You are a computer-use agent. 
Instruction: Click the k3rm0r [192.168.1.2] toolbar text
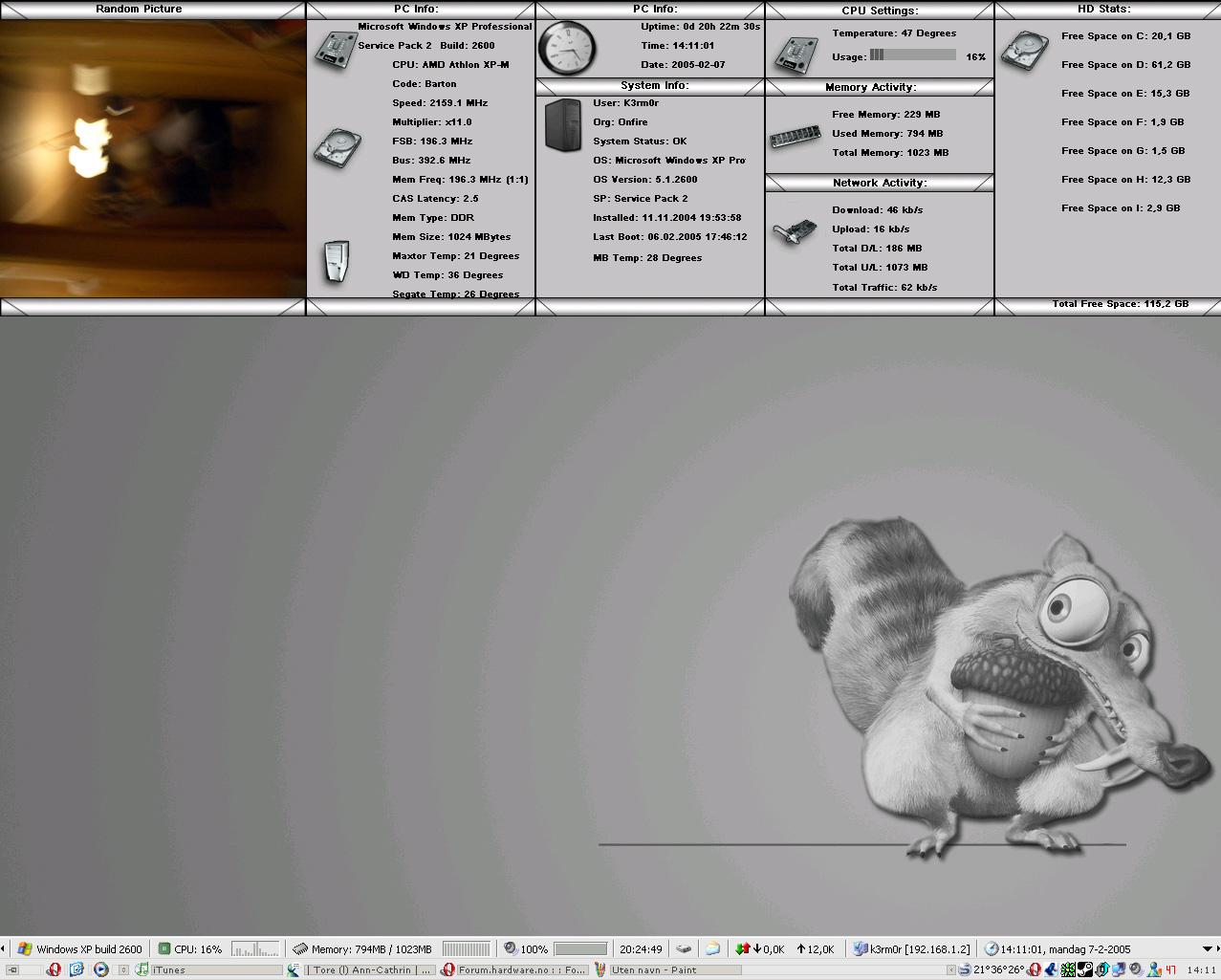pos(920,949)
